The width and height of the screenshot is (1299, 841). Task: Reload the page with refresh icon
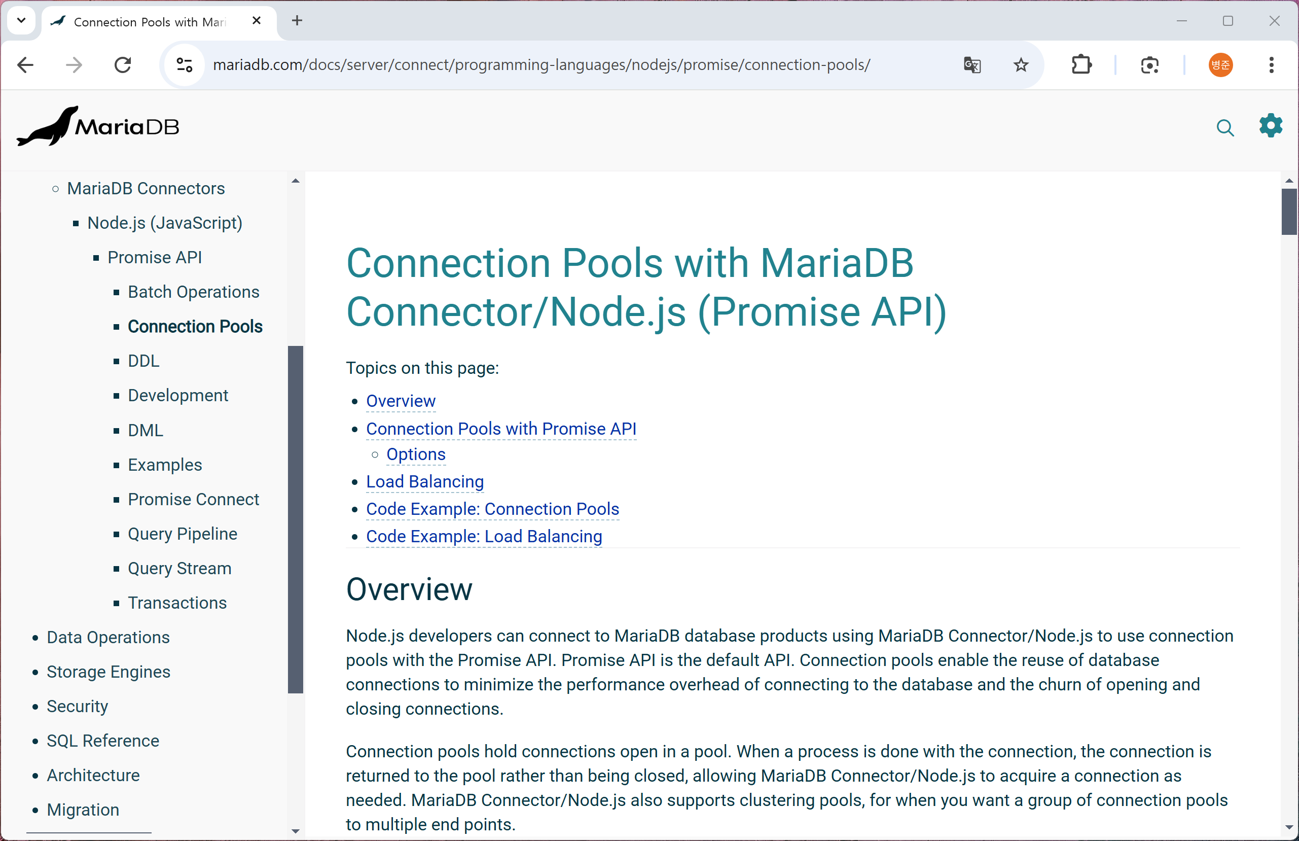tap(123, 65)
